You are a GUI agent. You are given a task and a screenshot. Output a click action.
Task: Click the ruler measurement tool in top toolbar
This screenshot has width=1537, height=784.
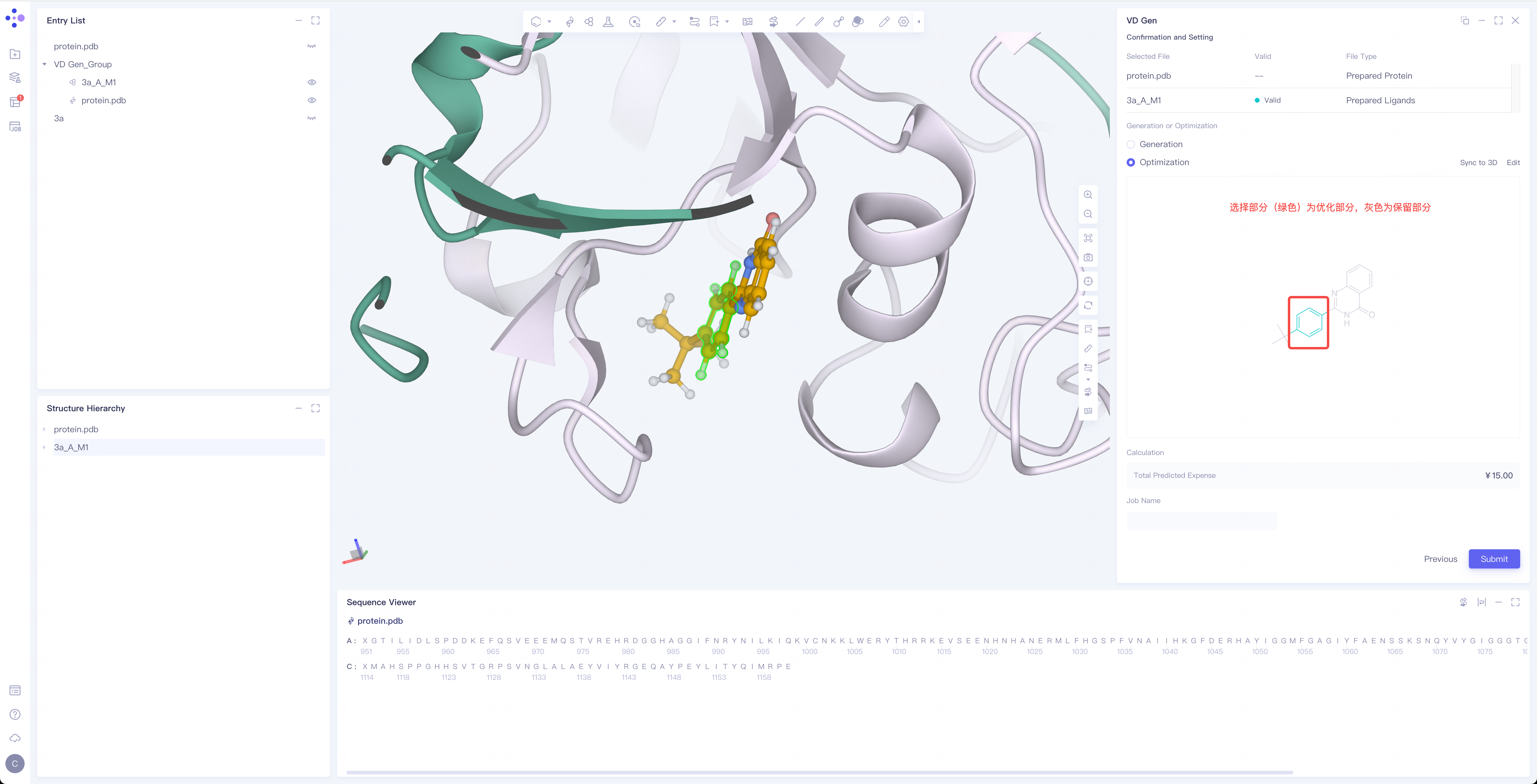coord(660,22)
